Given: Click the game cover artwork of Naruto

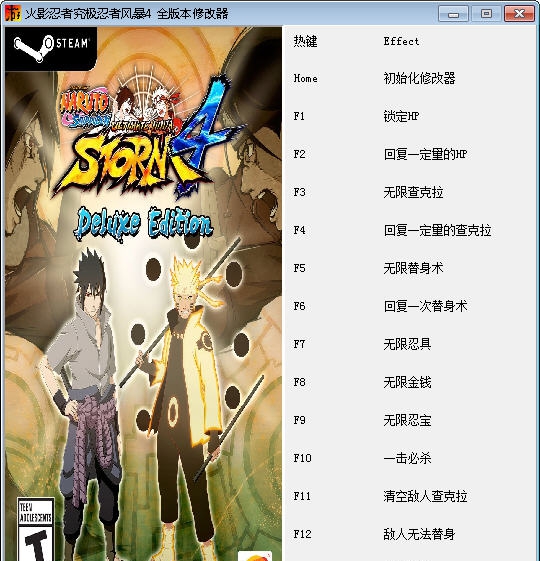Looking at the screenshot, I should click(143, 294).
